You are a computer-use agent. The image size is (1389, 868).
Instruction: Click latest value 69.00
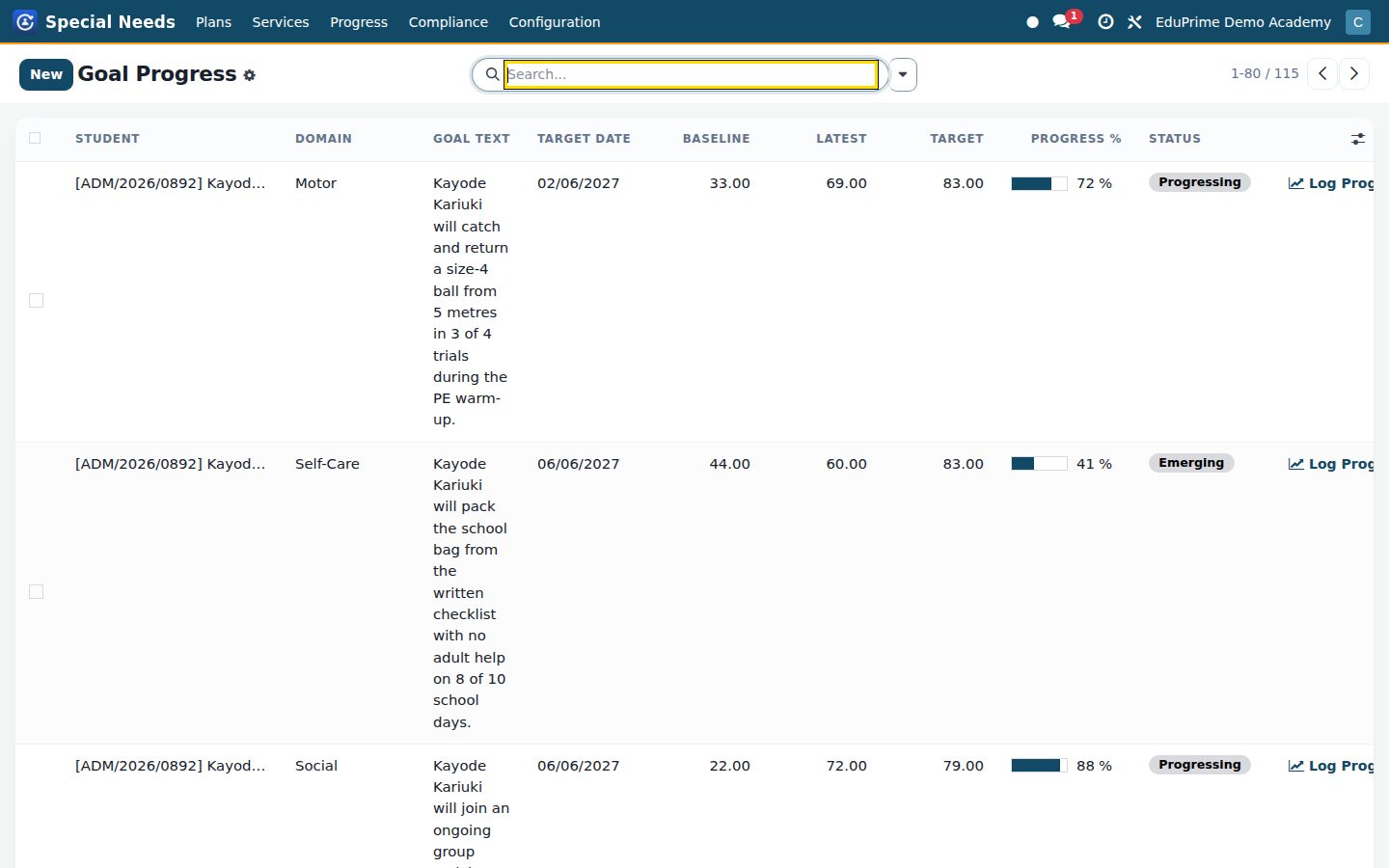pyautogui.click(x=846, y=183)
